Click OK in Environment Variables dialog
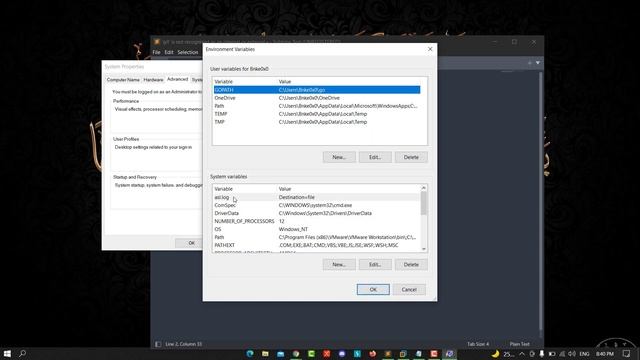This screenshot has width=640, height=360. point(373,289)
